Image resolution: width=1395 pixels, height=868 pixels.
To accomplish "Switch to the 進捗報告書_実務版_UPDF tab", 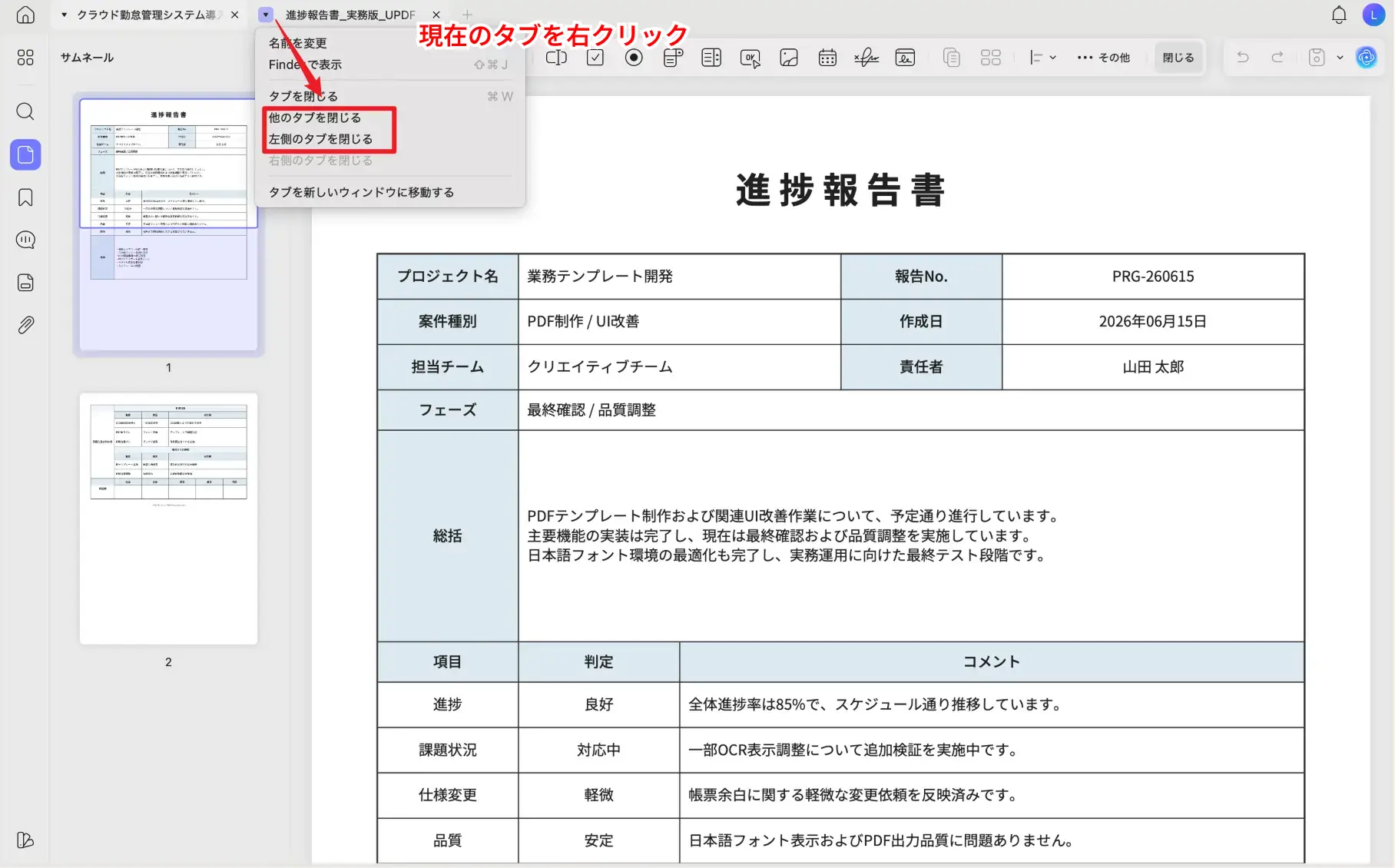I will point(350,15).
